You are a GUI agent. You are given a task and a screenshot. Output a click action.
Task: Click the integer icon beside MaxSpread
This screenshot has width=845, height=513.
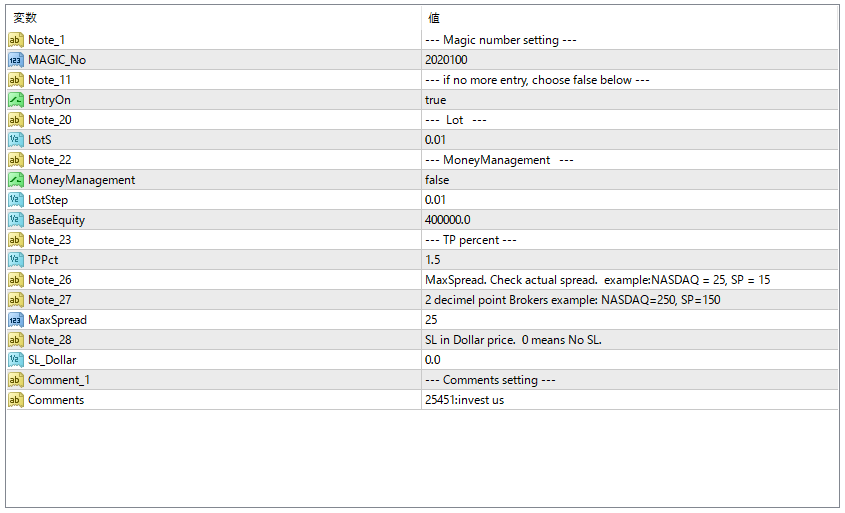[16, 320]
